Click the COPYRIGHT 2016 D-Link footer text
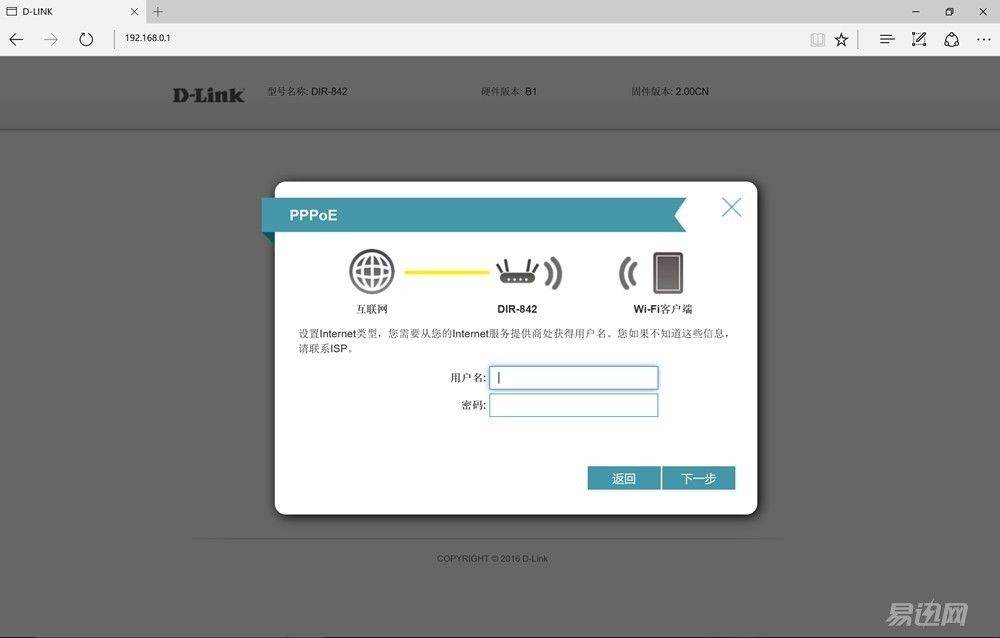The image size is (1000, 638). (492, 558)
